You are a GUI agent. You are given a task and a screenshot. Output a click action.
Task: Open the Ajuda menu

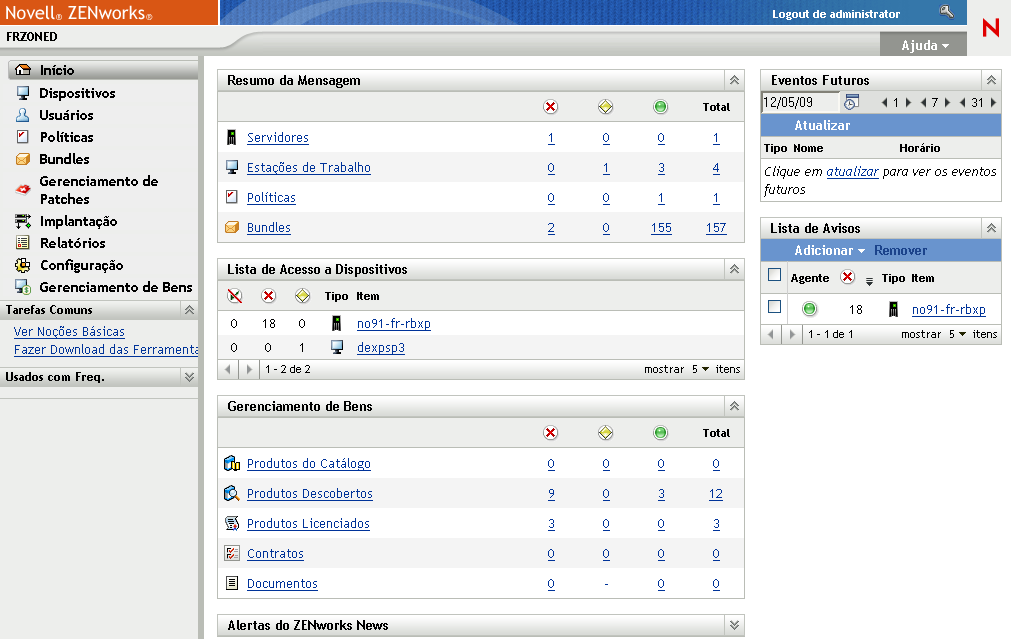pos(925,45)
